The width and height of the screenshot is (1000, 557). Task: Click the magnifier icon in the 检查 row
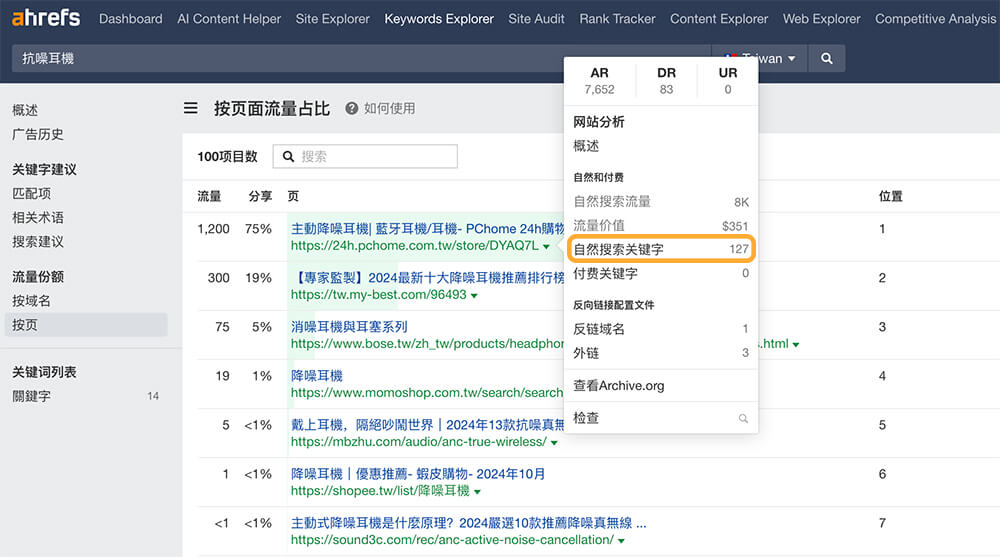click(743, 419)
